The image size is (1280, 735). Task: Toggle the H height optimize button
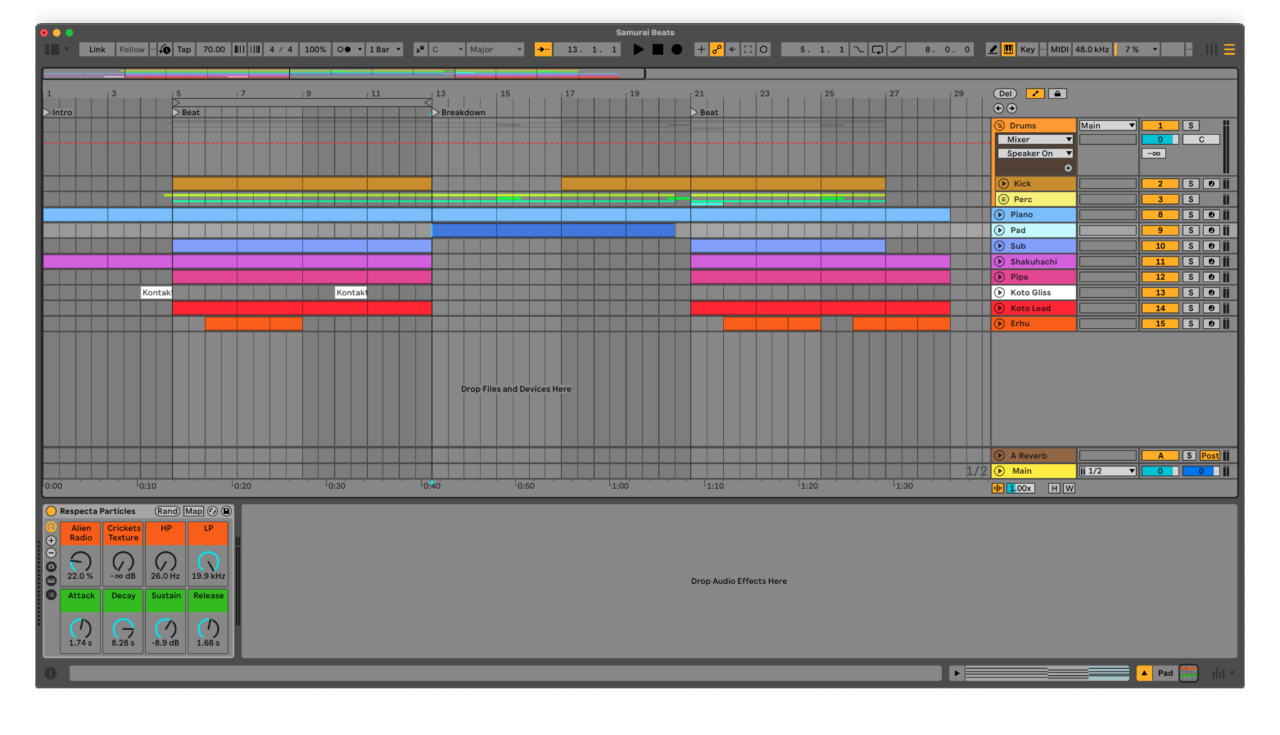pos(1054,488)
